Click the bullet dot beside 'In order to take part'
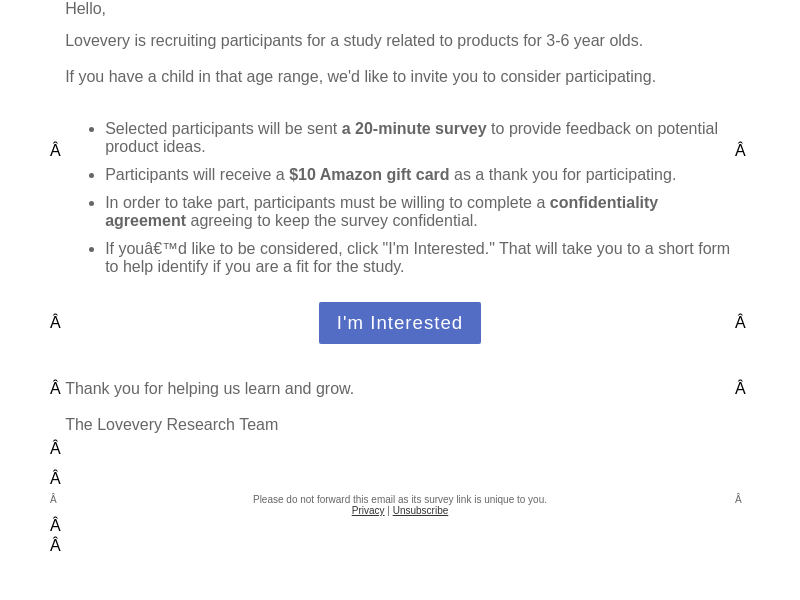Screen dimensions: 800x600 (x=92, y=204)
